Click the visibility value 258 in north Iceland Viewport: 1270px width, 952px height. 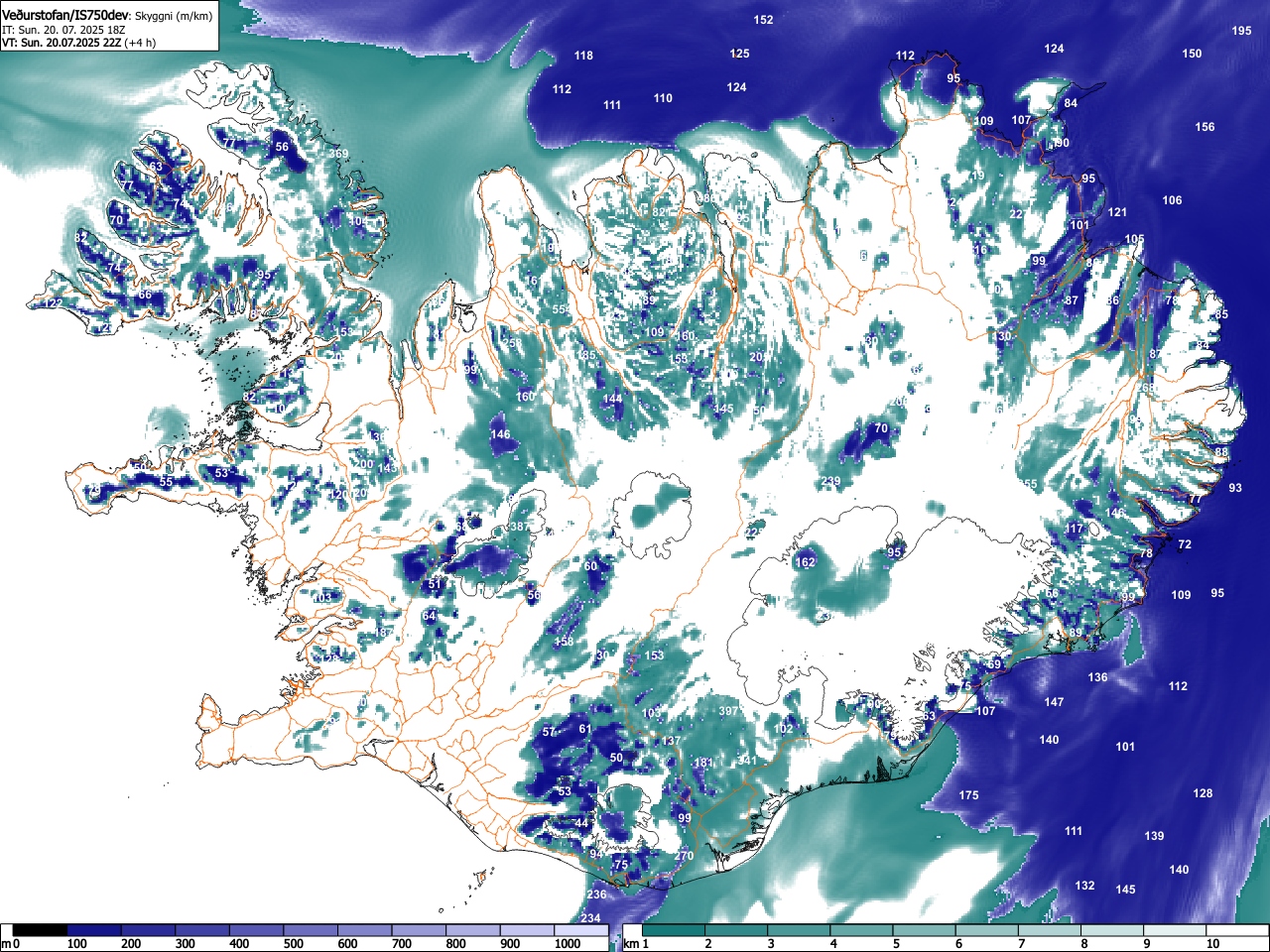[512, 344]
